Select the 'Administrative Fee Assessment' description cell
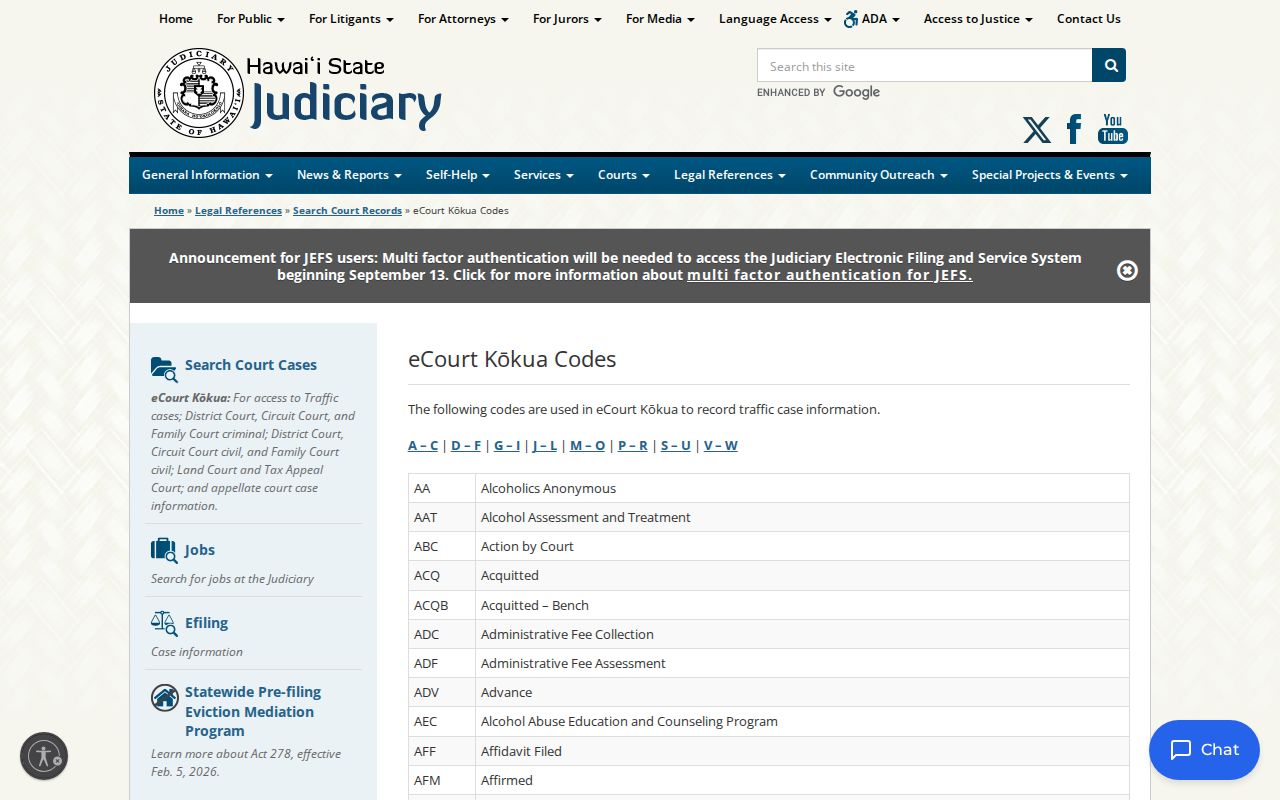Screen dimensions: 1280x800 [x=802, y=663]
